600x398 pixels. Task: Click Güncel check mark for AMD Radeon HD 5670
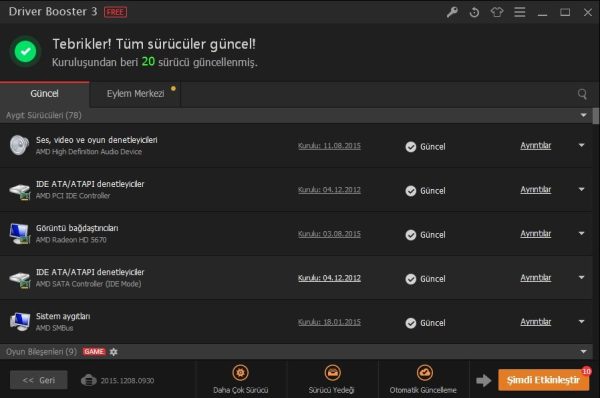(x=411, y=235)
